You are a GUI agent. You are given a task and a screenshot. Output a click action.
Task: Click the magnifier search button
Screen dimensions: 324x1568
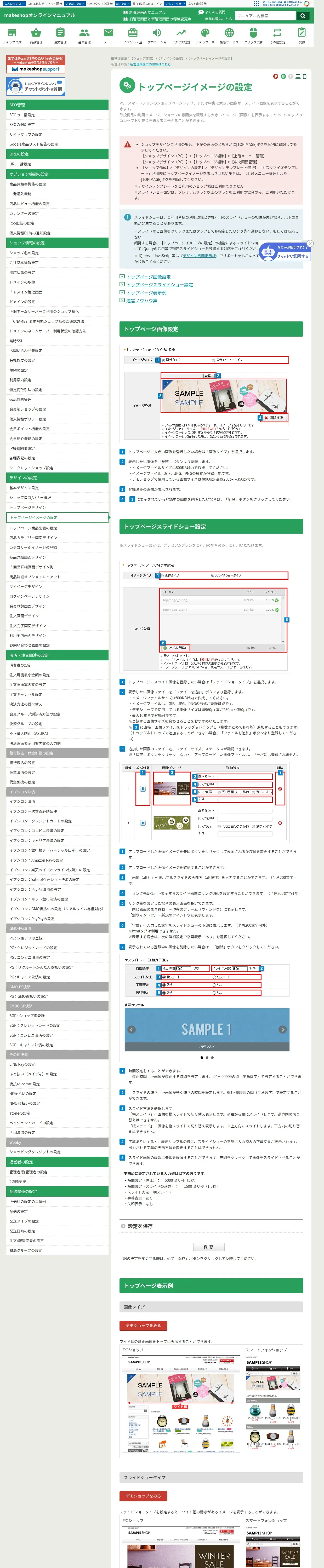[303, 16]
